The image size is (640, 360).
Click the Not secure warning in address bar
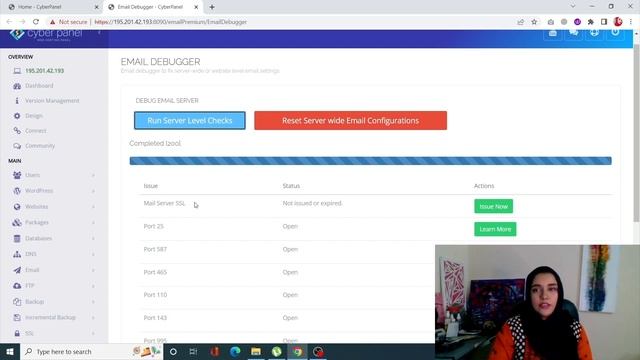pos(68,22)
